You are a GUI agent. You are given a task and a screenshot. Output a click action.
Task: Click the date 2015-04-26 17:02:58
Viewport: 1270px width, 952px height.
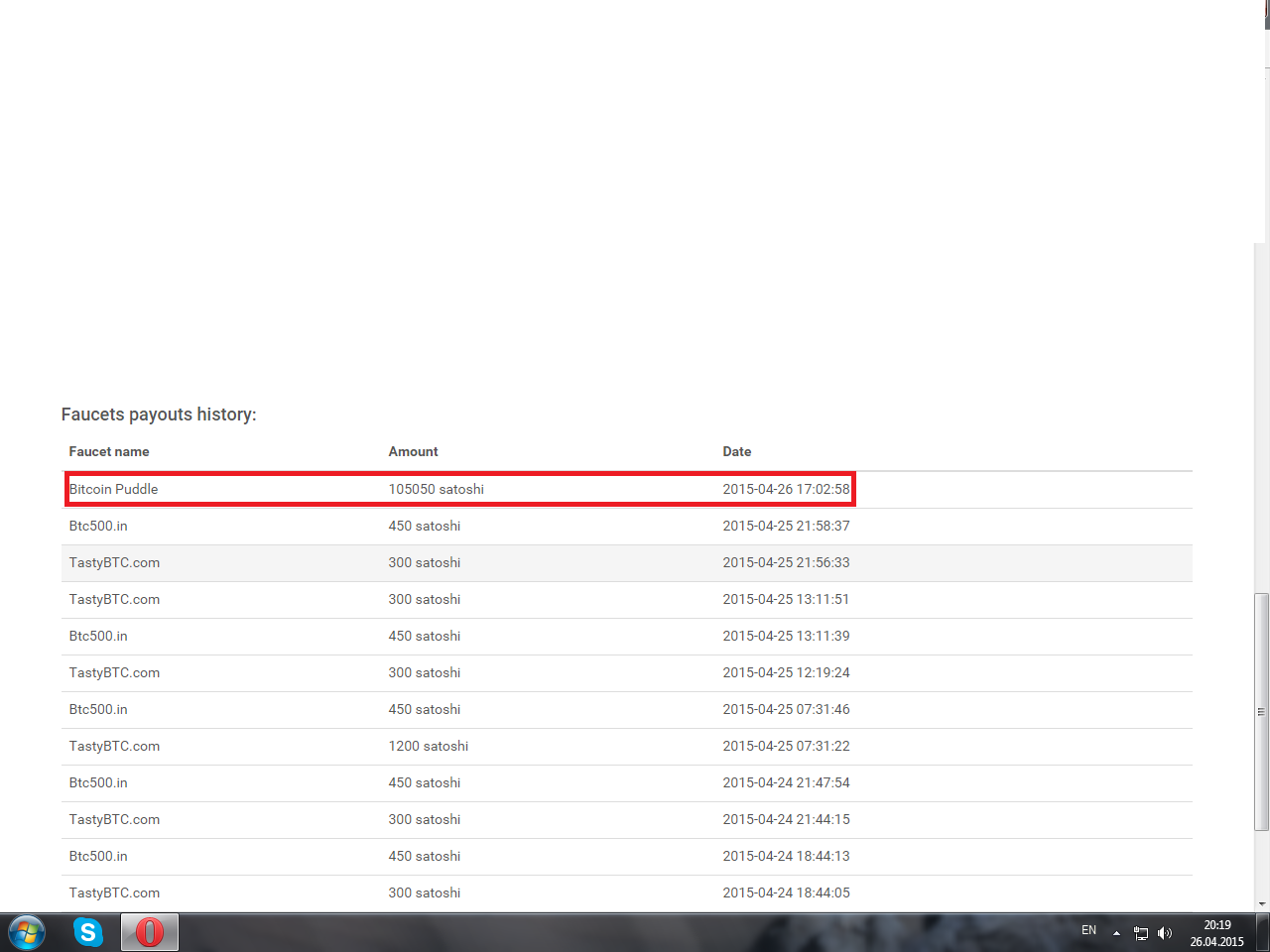(x=786, y=489)
